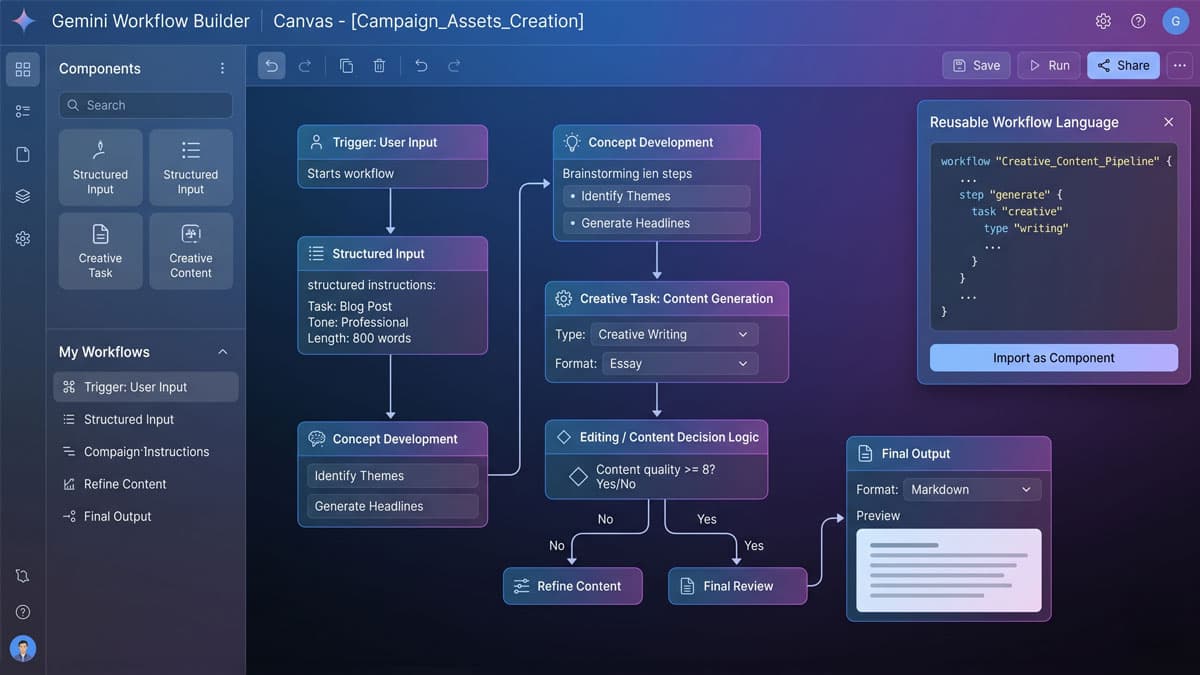Select Final Output in My Workflows
The width and height of the screenshot is (1200, 675).
[x=146, y=516]
